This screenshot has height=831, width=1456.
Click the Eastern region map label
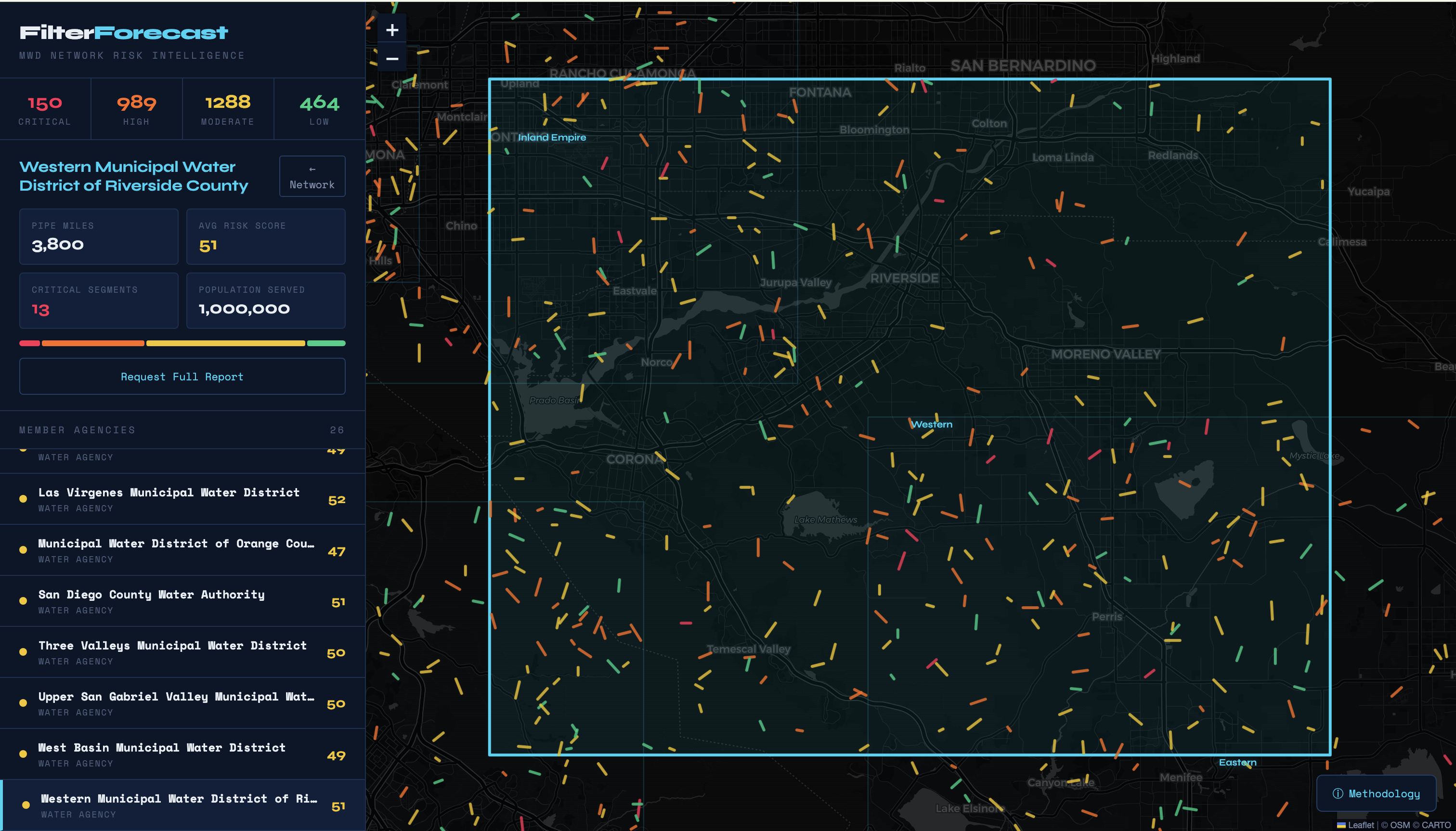[x=1237, y=762]
